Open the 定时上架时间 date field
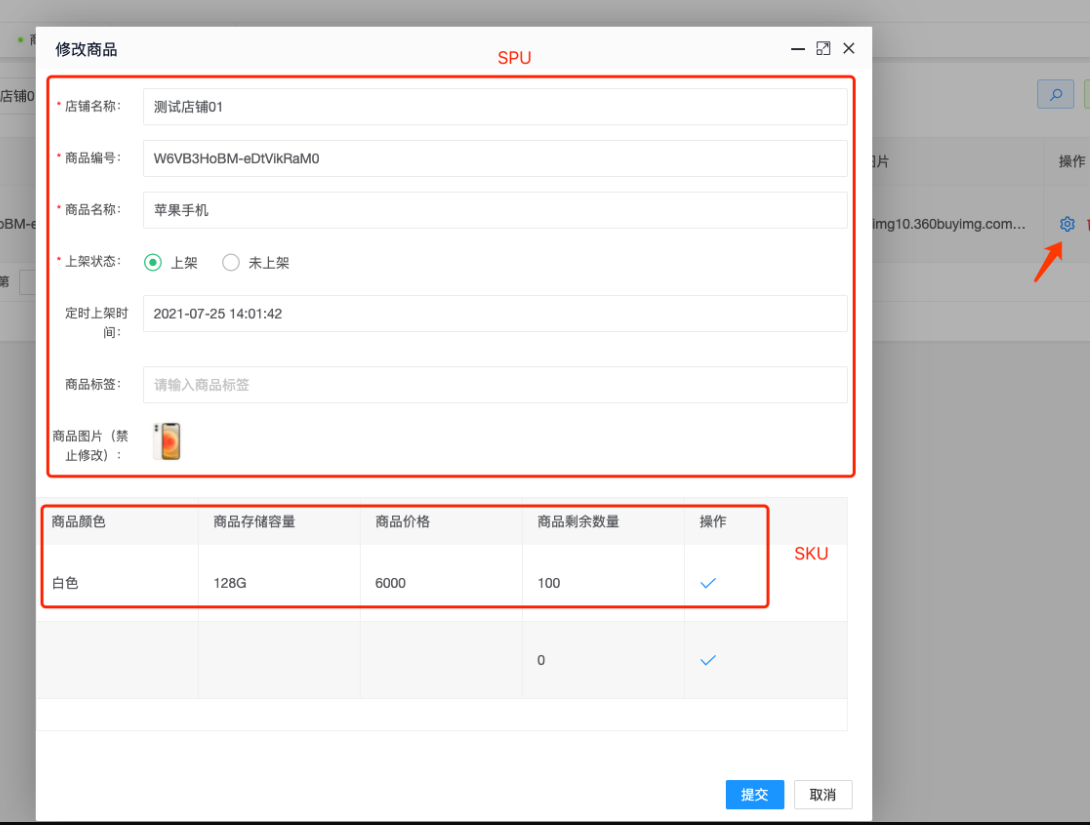The image size is (1090, 825). click(495, 313)
